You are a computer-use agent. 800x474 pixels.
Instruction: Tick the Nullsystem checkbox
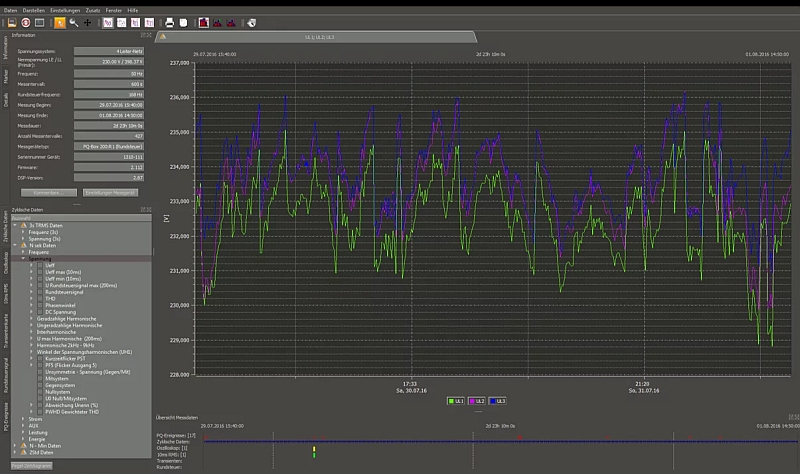[40, 392]
